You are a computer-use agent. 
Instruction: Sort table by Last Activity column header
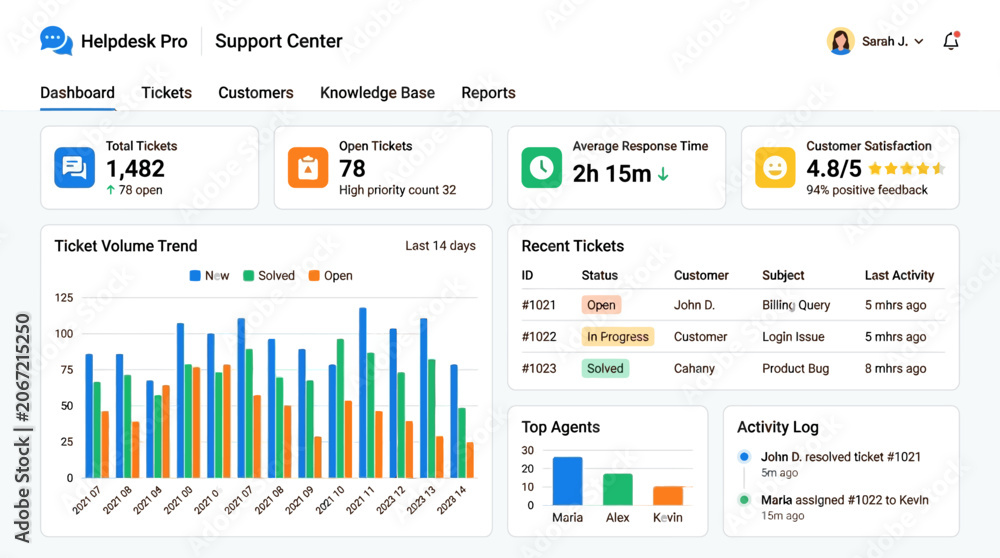pos(899,275)
